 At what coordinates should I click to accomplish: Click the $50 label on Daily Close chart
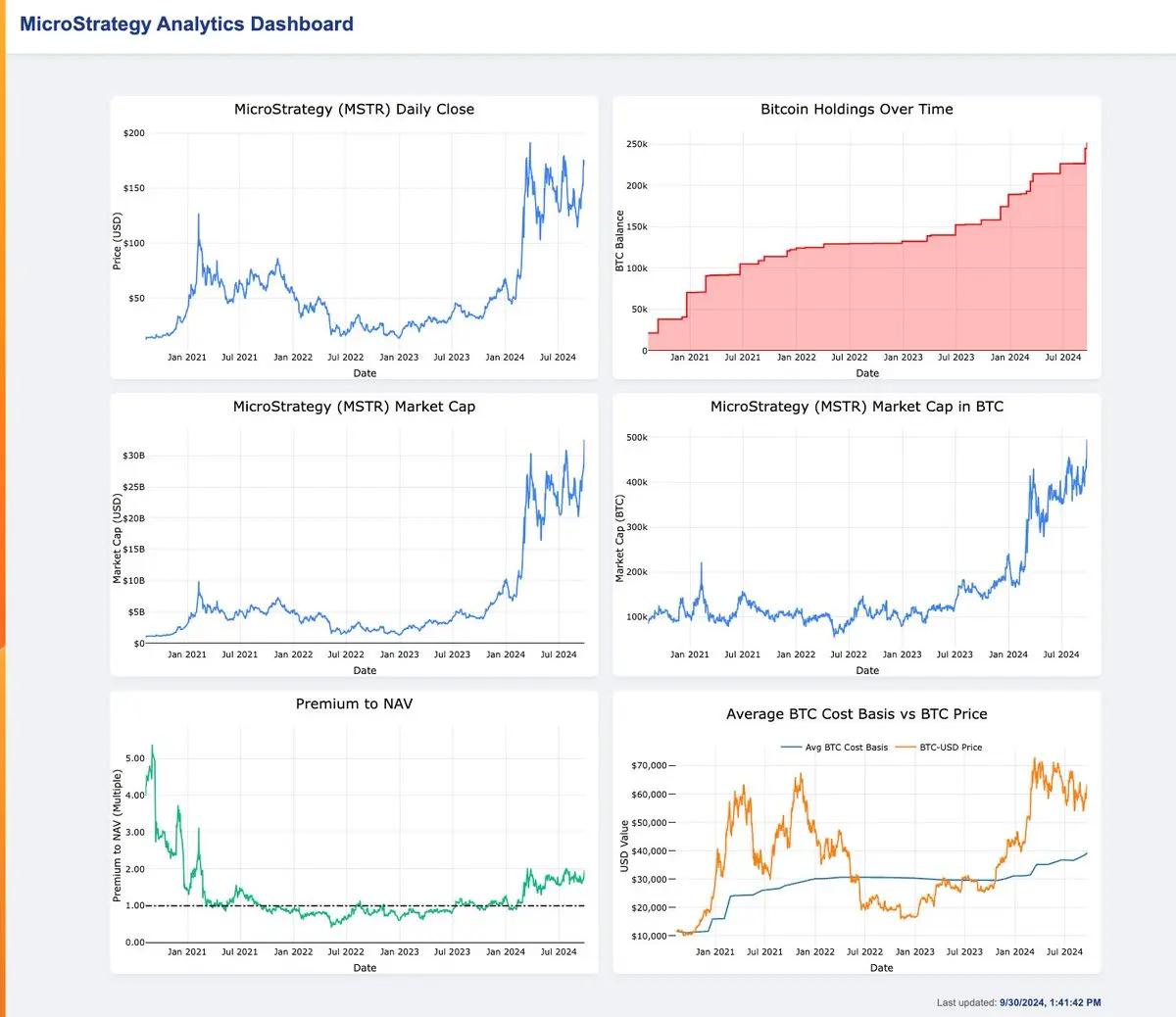point(137,299)
